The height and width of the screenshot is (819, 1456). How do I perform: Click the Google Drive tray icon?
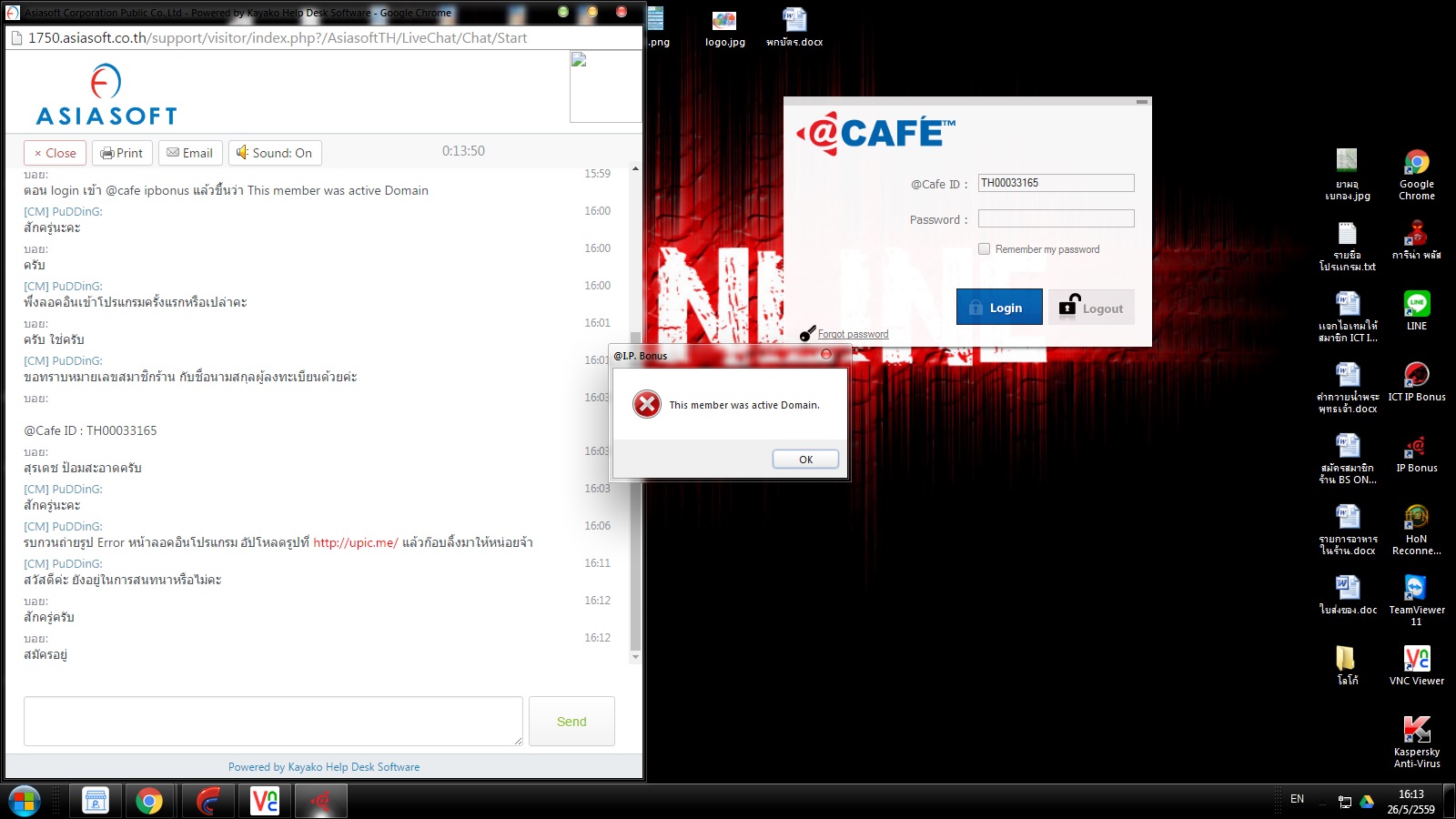coord(1366,802)
